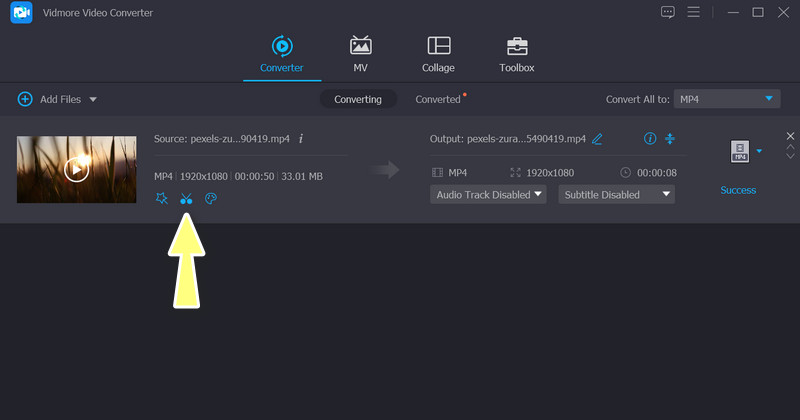Screen dimensions: 800x420
Task: Open the Toolbox tab
Action: click(517, 54)
